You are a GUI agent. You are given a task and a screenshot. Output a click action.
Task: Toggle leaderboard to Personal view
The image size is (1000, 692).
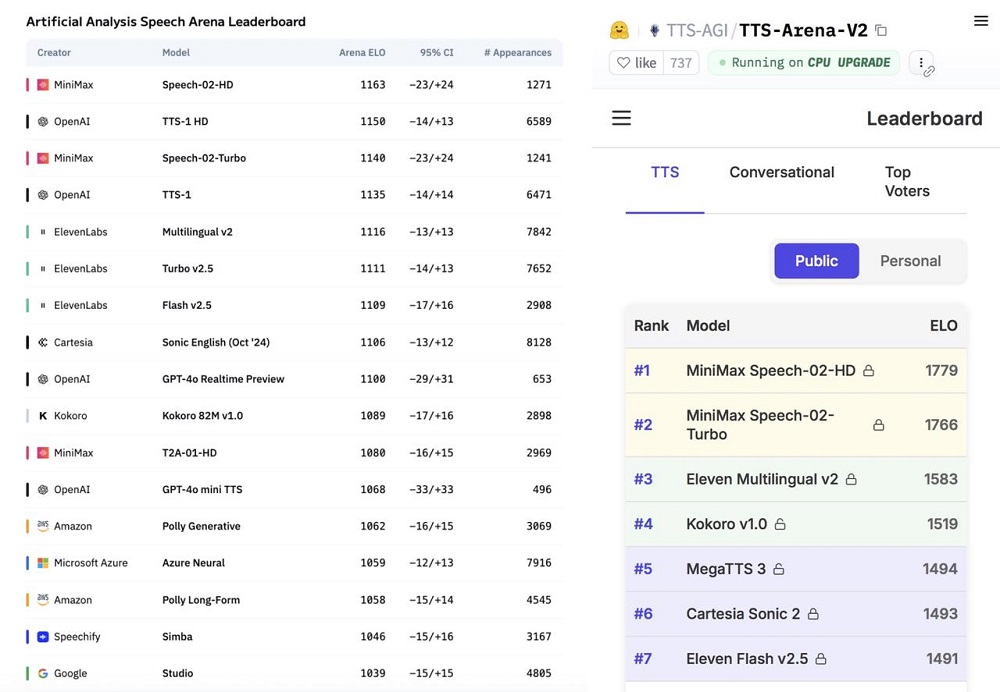point(910,261)
